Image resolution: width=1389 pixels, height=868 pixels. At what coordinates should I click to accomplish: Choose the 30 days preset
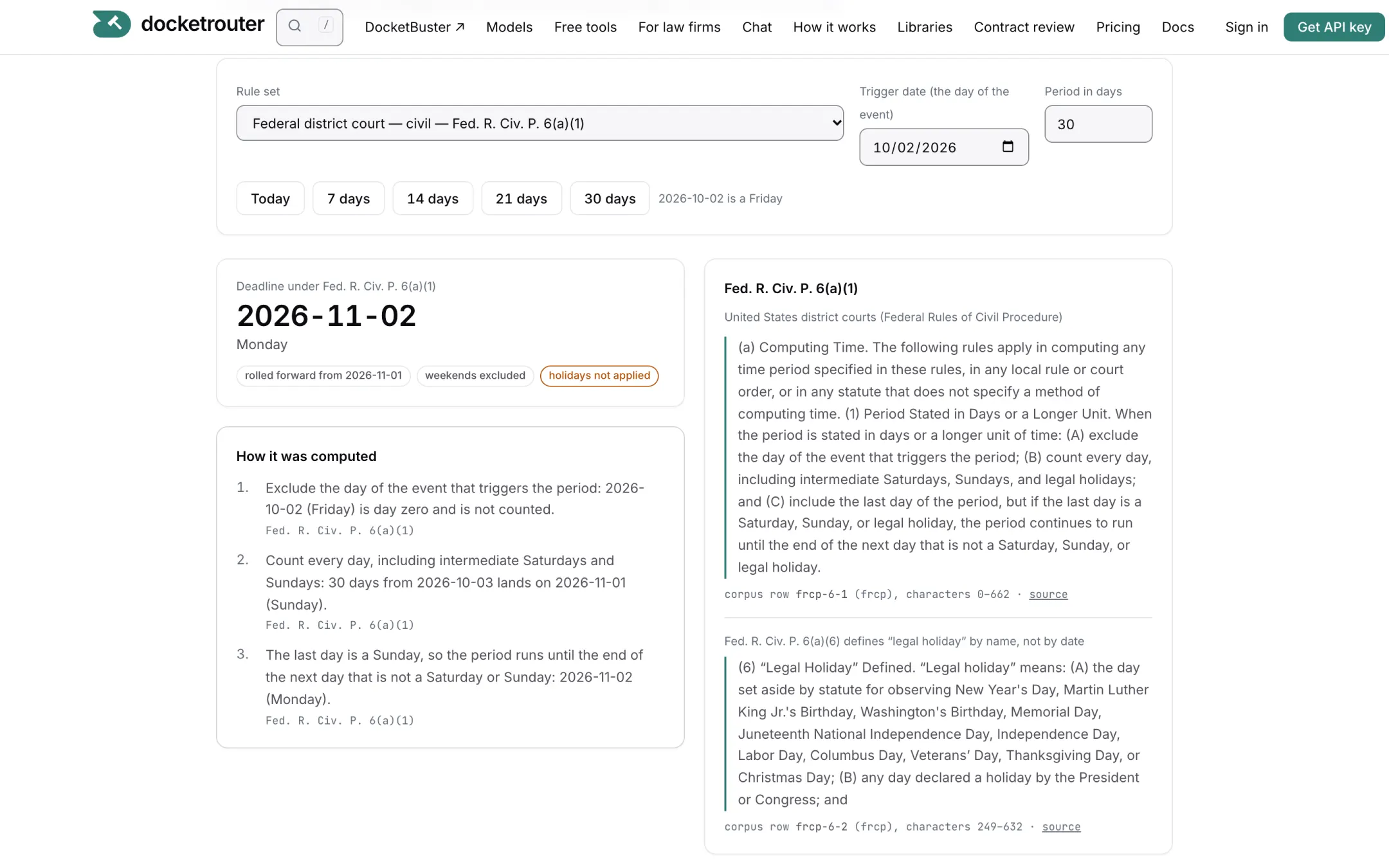610,198
